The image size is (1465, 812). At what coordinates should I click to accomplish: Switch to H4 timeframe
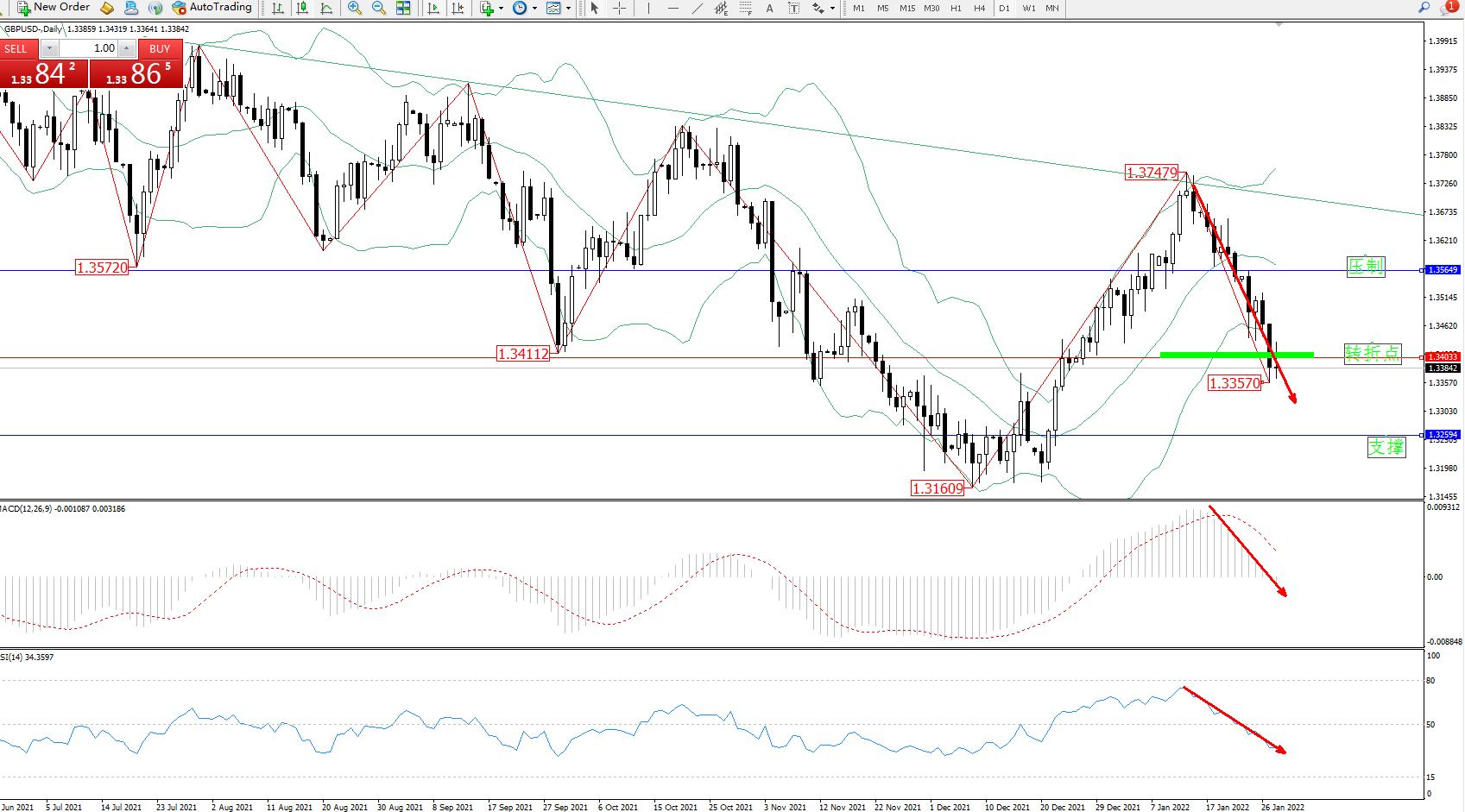click(x=979, y=8)
